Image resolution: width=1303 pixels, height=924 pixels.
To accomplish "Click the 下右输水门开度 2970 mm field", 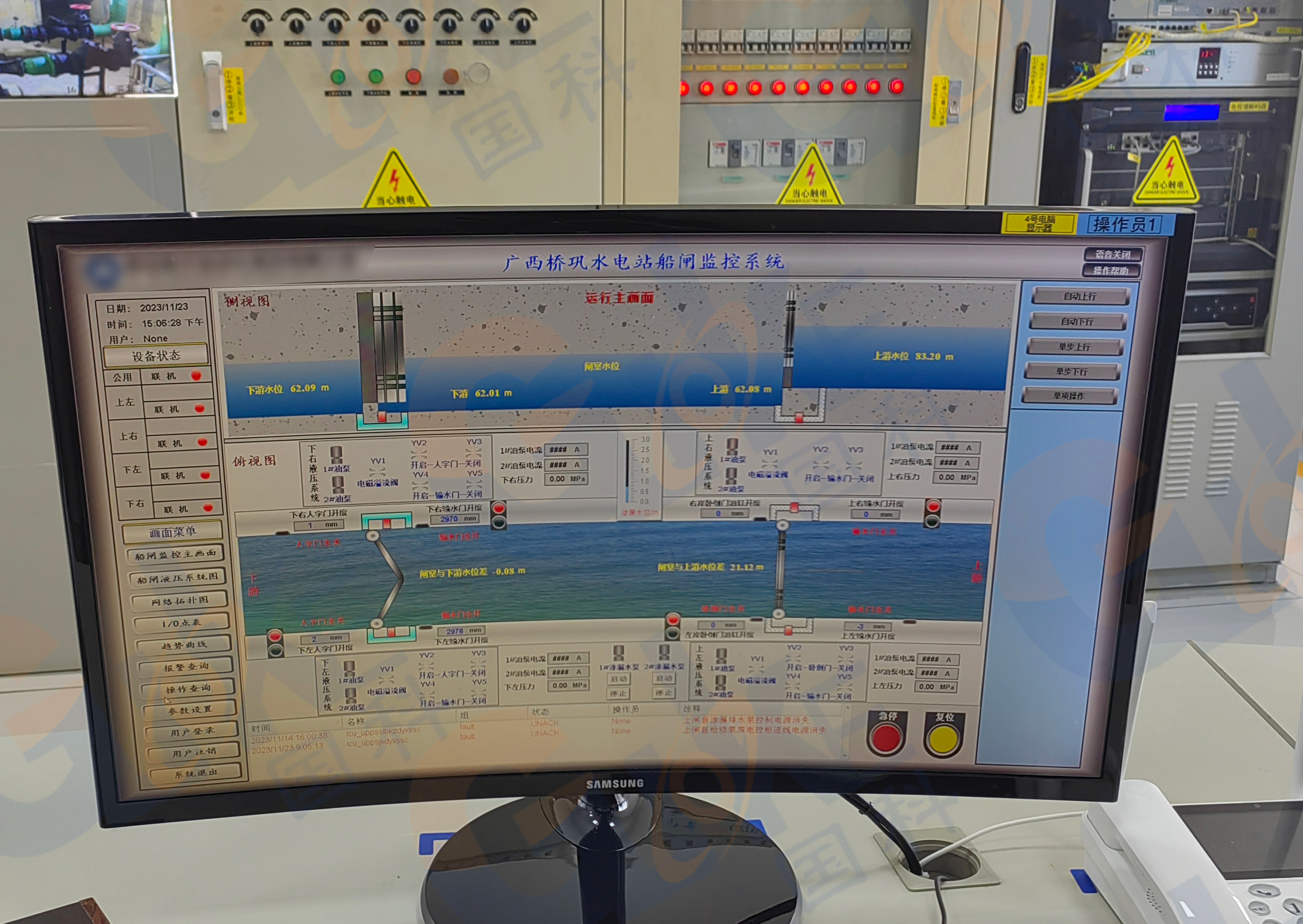I will tap(455, 519).
